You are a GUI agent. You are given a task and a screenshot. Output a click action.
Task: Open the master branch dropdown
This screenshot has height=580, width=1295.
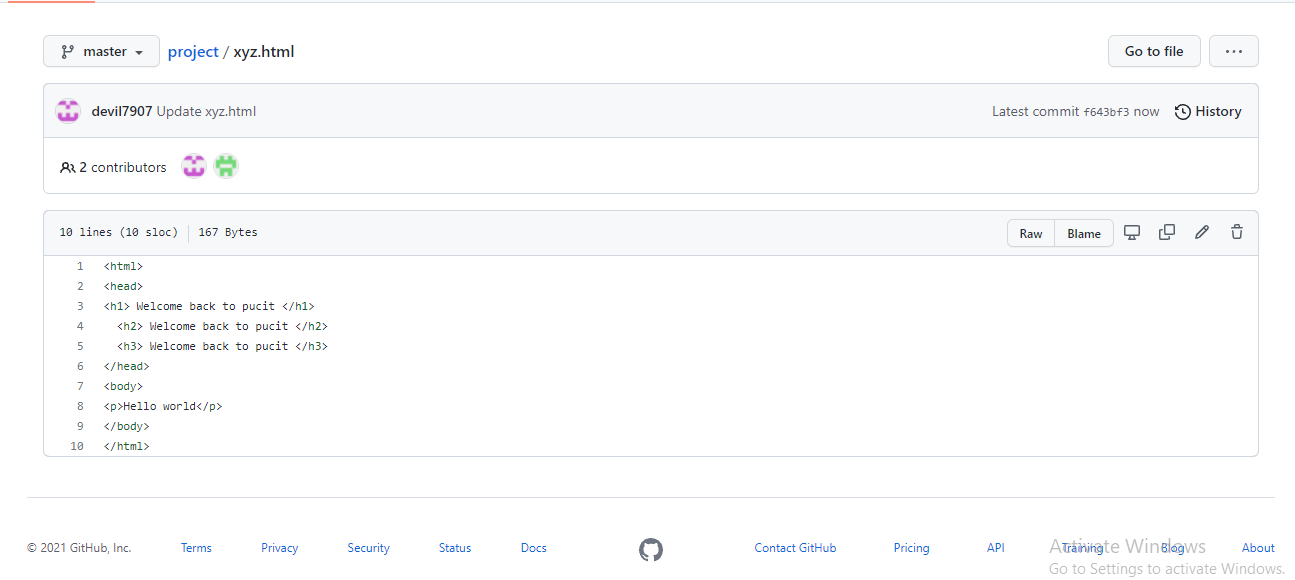pyautogui.click(x=101, y=51)
